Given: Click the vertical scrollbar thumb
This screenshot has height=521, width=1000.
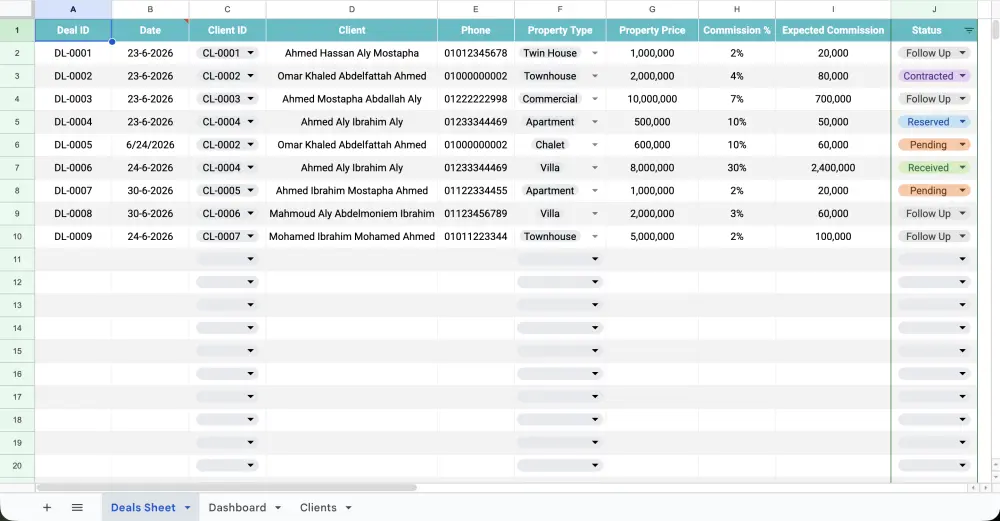Looking at the screenshot, I should pos(996,29).
